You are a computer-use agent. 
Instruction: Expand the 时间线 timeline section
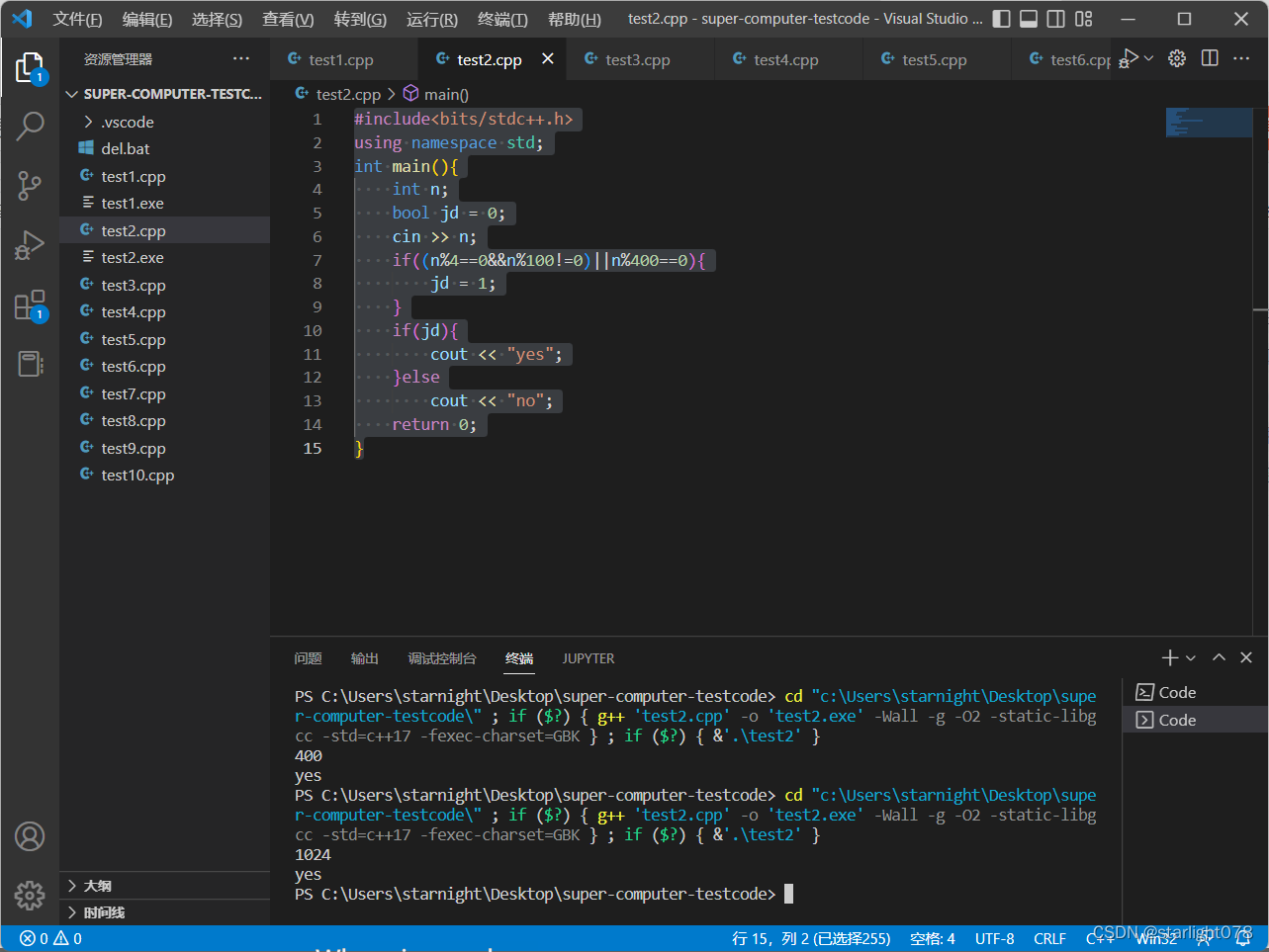(x=165, y=912)
